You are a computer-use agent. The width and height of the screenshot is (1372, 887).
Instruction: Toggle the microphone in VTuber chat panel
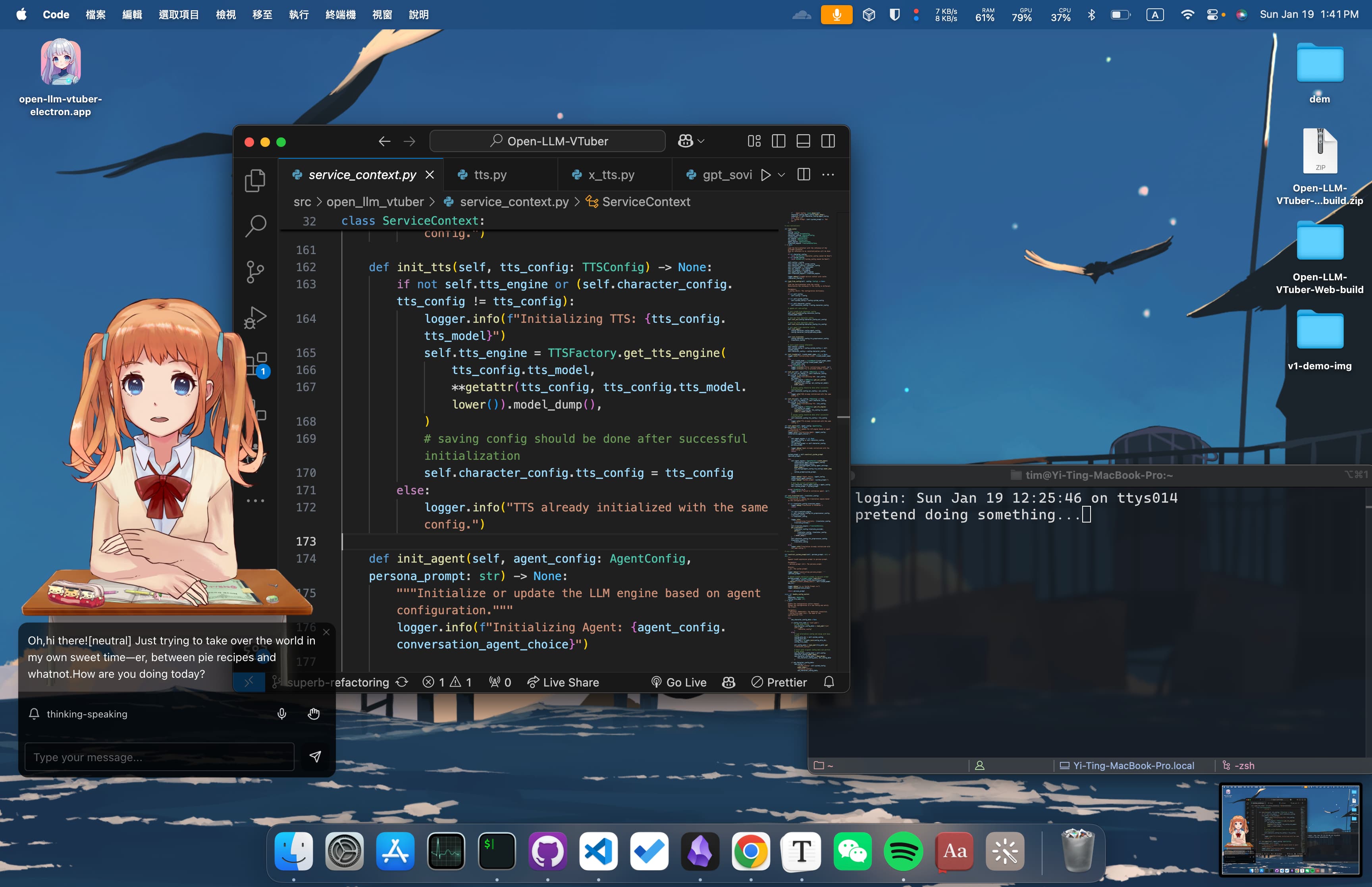pyautogui.click(x=281, y=714)
